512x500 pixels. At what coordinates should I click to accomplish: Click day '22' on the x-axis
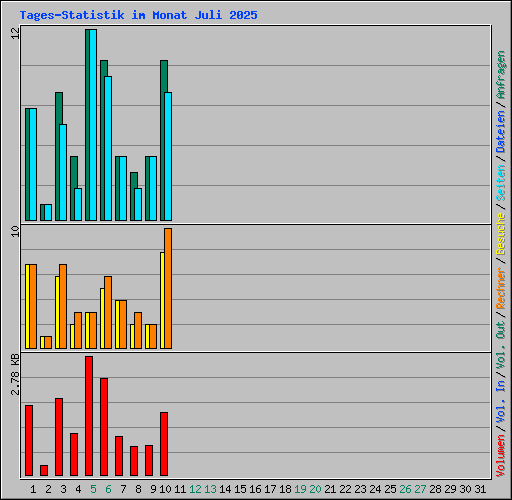click(345, 489)
